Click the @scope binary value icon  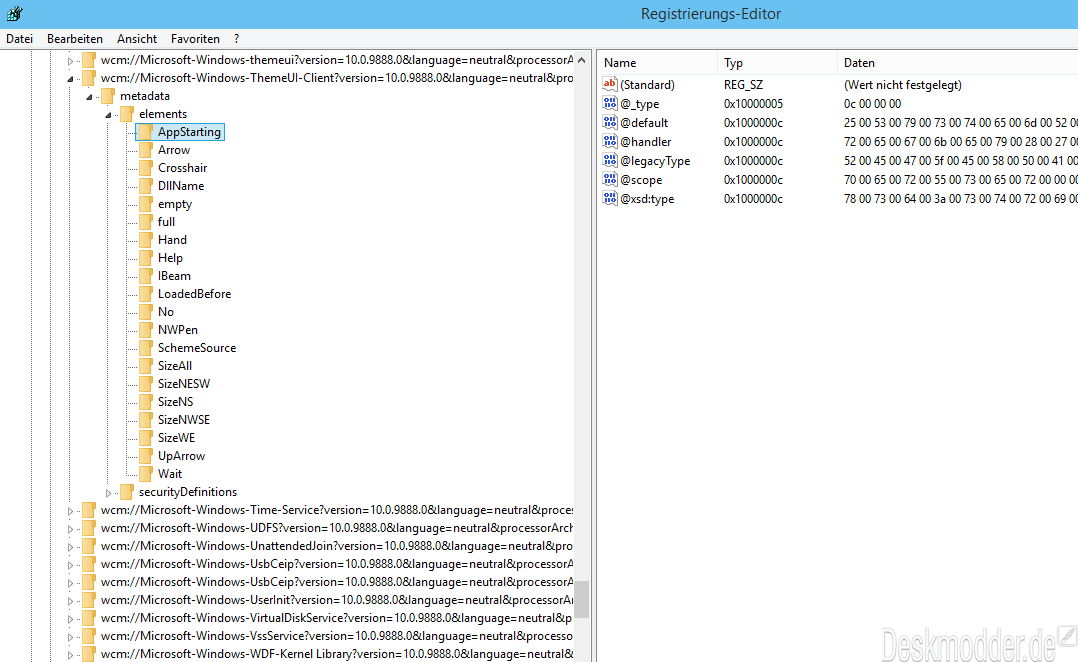610,179
